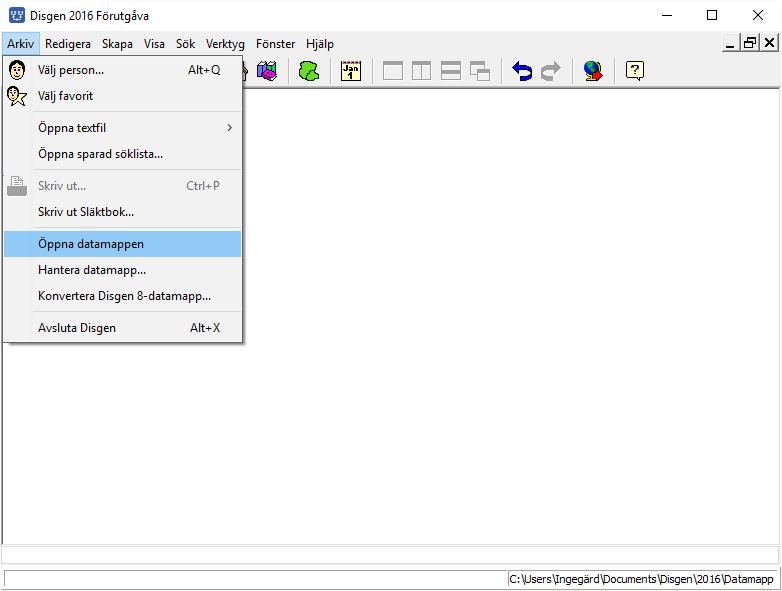Image resolution: width=782 pixels, height=591 pixels.
Task: Click the face icon beside Välj person
Action: pos(17,70)
